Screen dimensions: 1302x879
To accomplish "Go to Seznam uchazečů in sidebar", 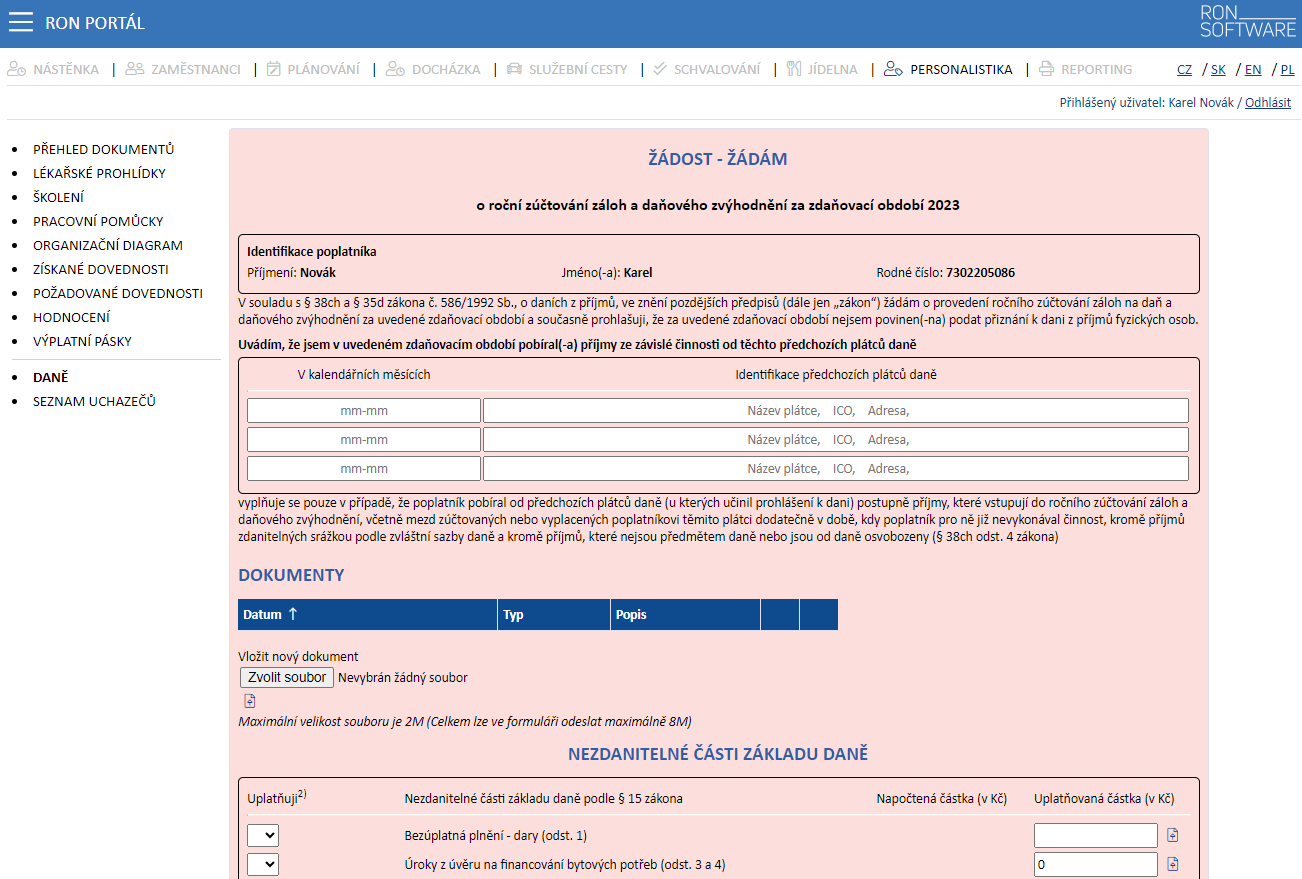I will (94, 401).
